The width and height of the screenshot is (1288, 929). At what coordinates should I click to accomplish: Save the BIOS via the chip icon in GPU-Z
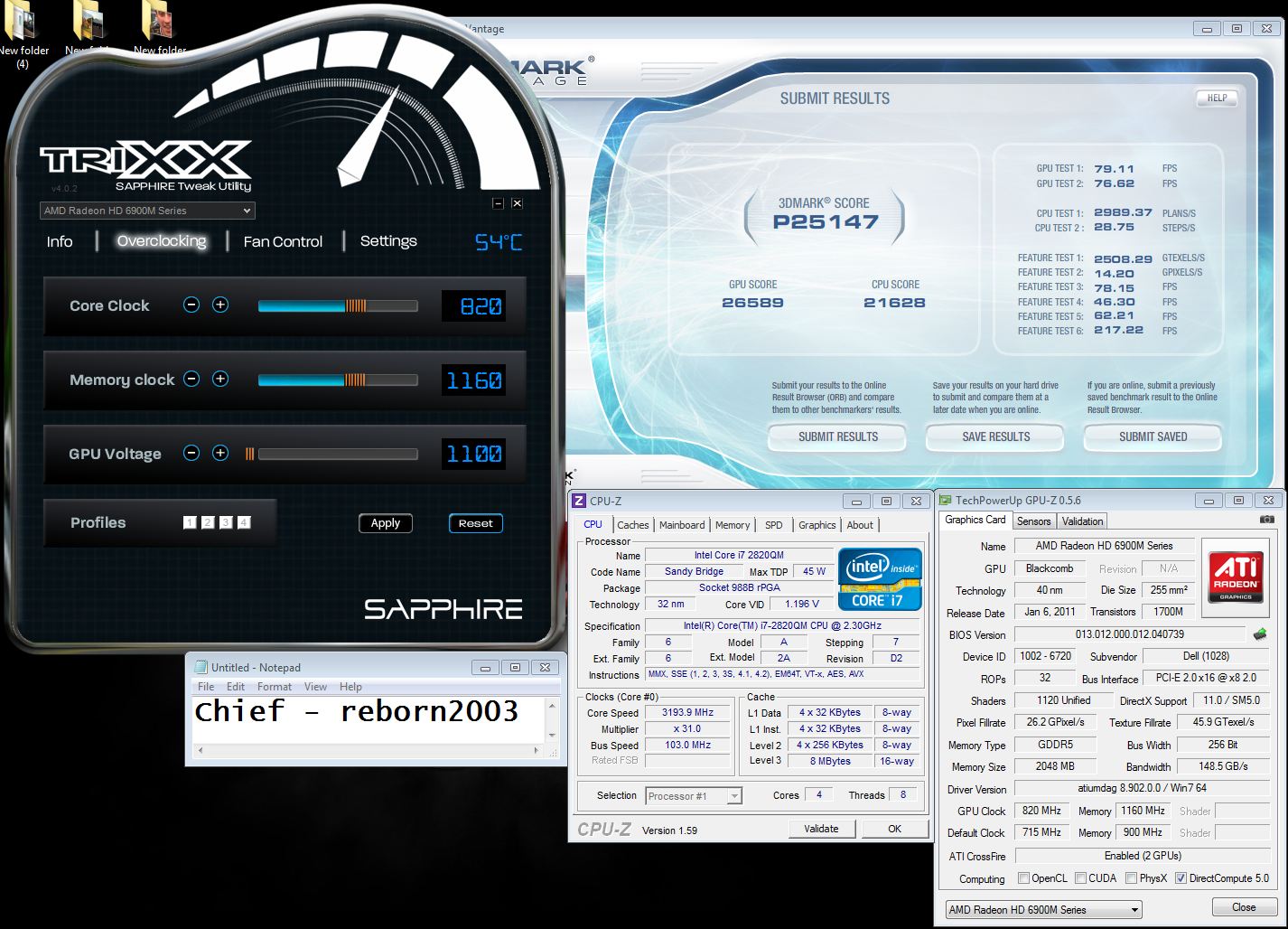click(1260, 634)
